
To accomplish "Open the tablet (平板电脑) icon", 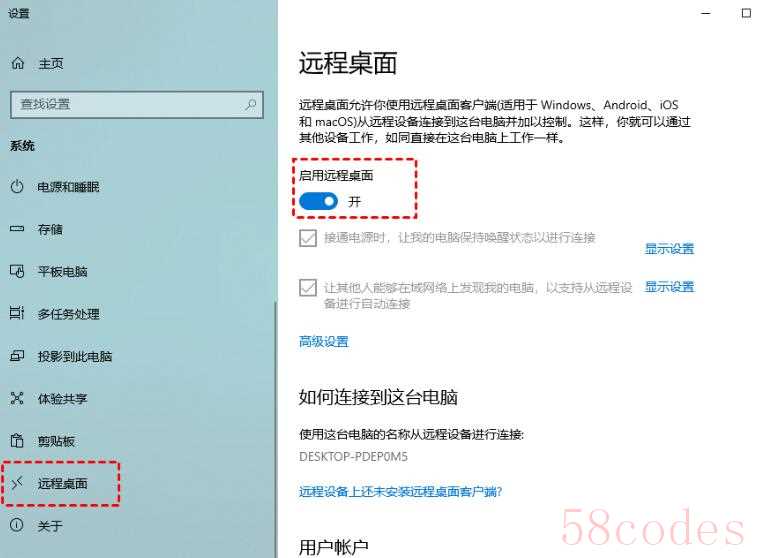I will coord(17,271).
